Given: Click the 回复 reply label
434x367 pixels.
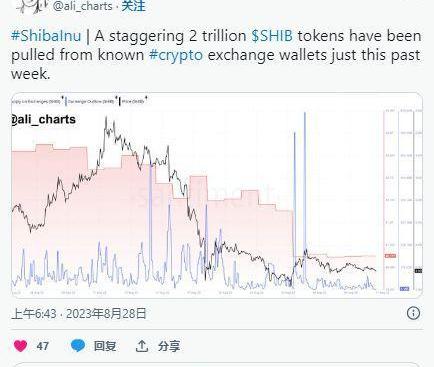Looking at the screenshot, I should (105, 346).
